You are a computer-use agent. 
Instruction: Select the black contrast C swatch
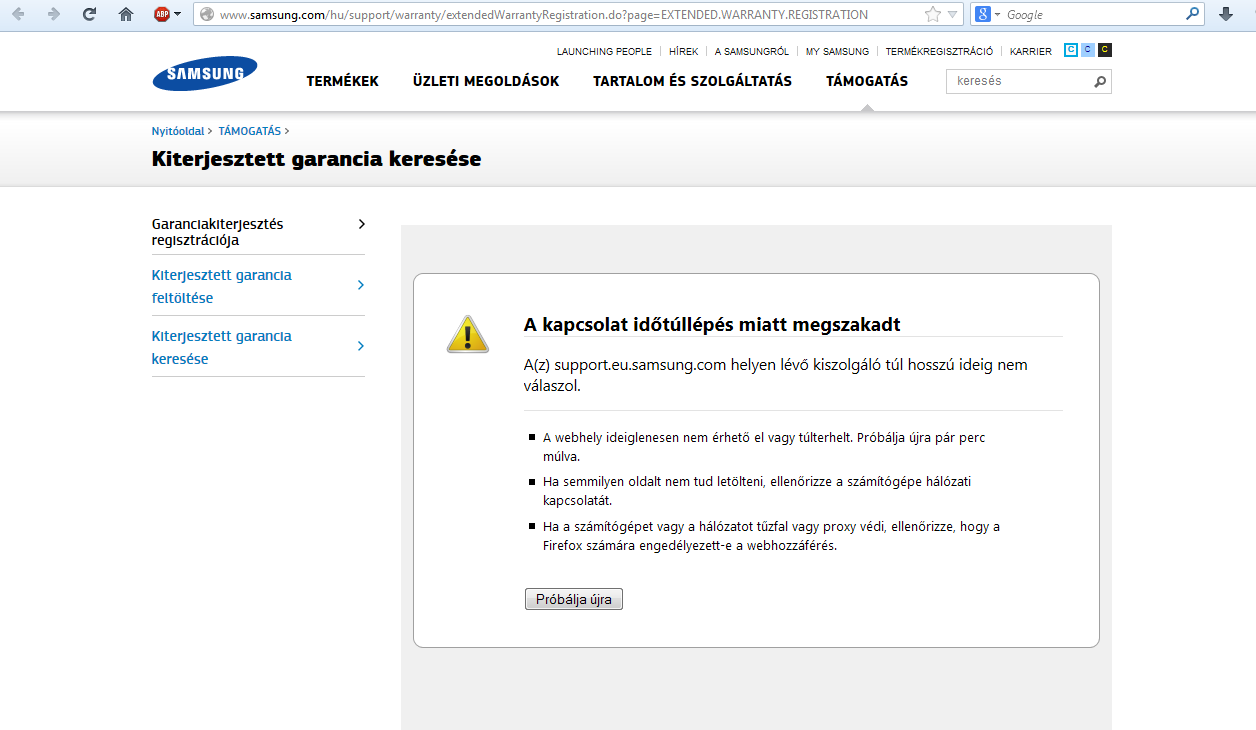tap(1105, 50)
